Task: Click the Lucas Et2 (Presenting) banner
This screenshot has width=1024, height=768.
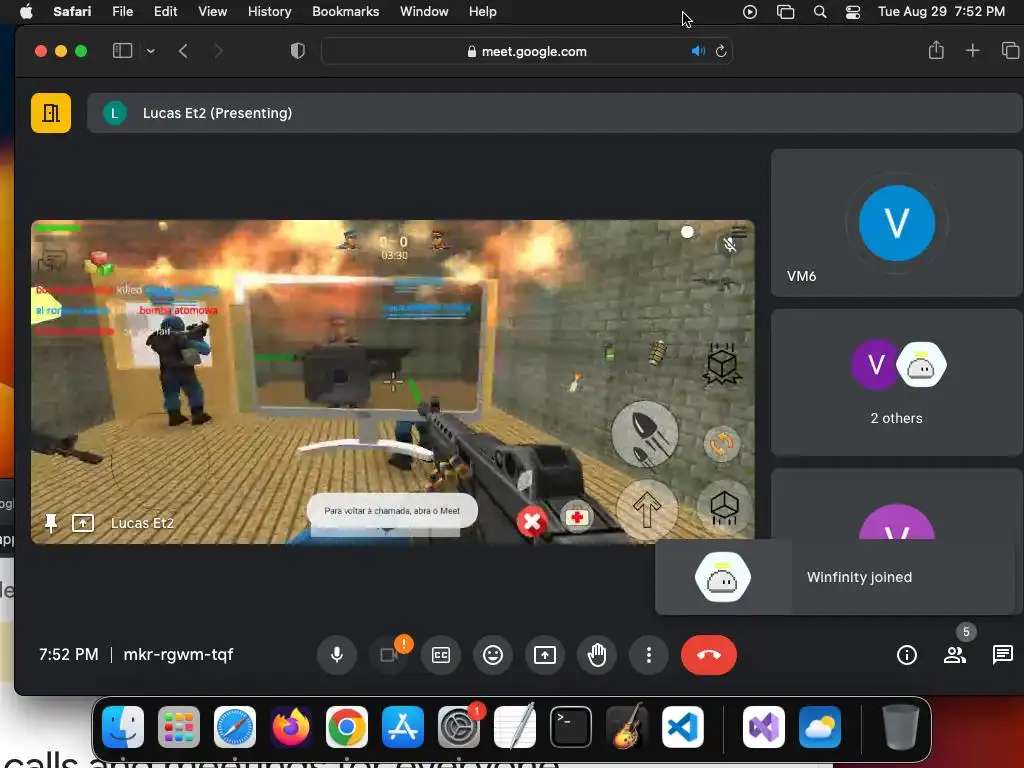Action: click(x=554, y=113)
